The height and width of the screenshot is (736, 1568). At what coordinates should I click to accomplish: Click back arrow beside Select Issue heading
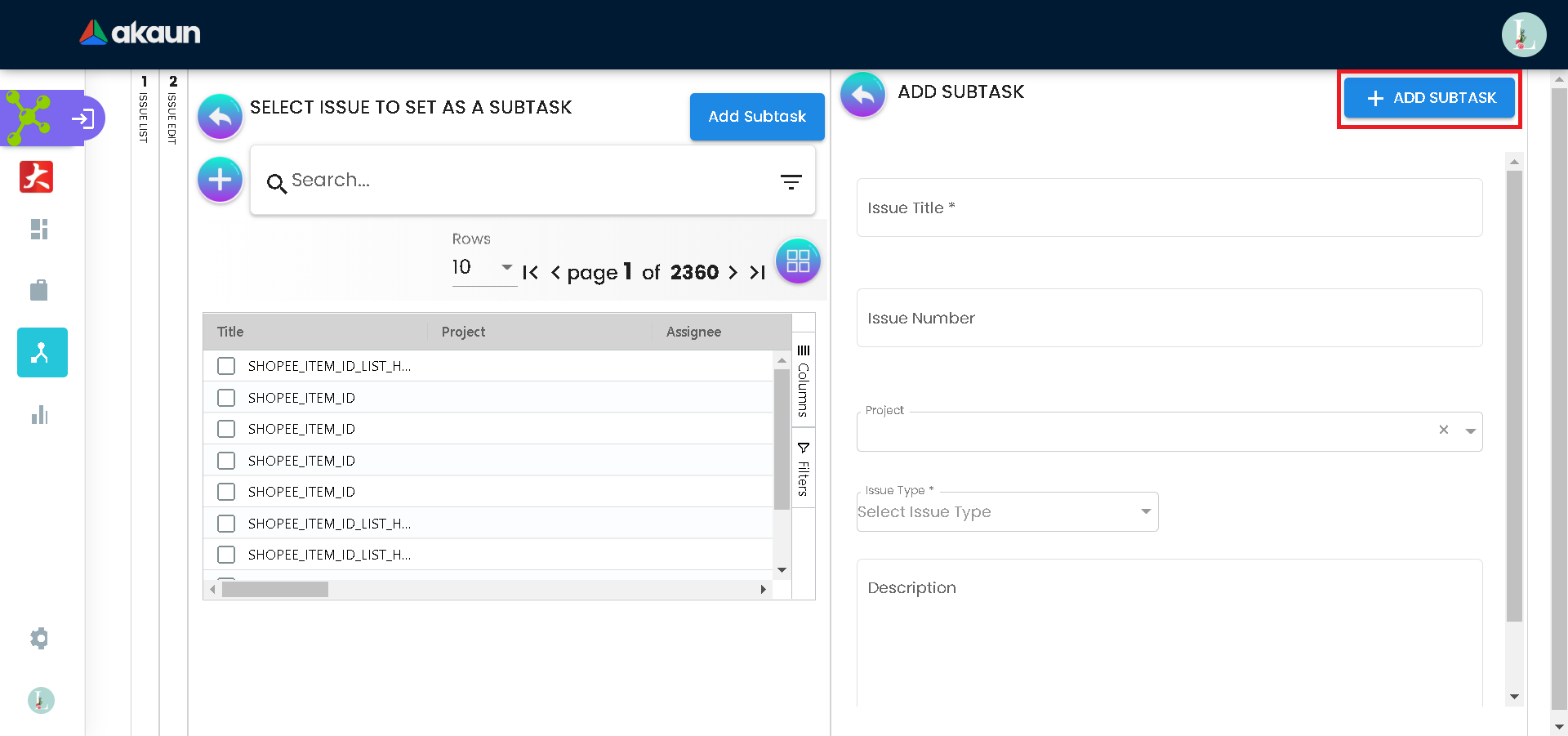[x=220, y=117]
